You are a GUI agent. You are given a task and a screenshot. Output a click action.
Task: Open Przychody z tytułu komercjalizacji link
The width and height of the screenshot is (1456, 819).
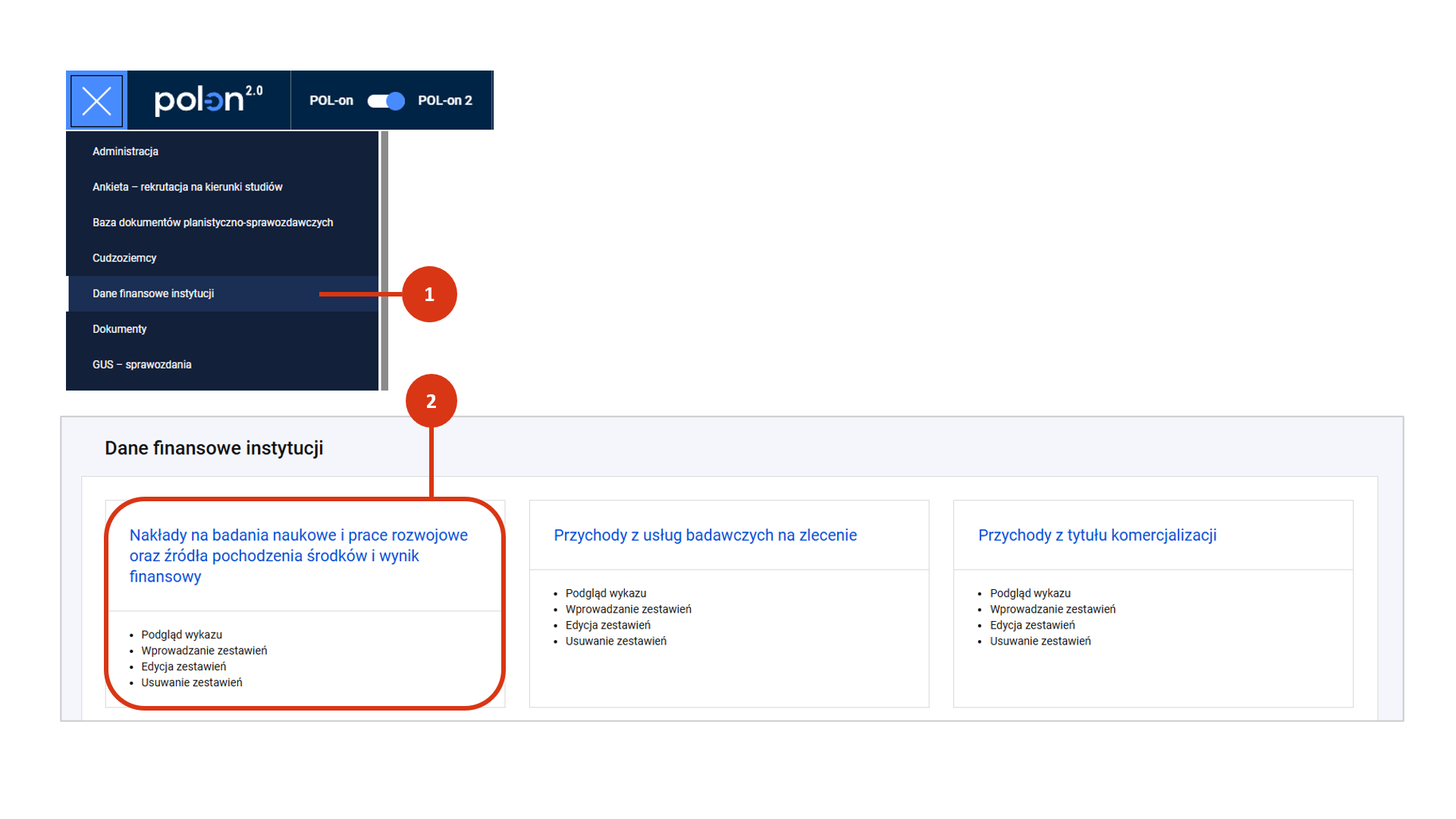pyautogui.click(x=1097, y=535)
